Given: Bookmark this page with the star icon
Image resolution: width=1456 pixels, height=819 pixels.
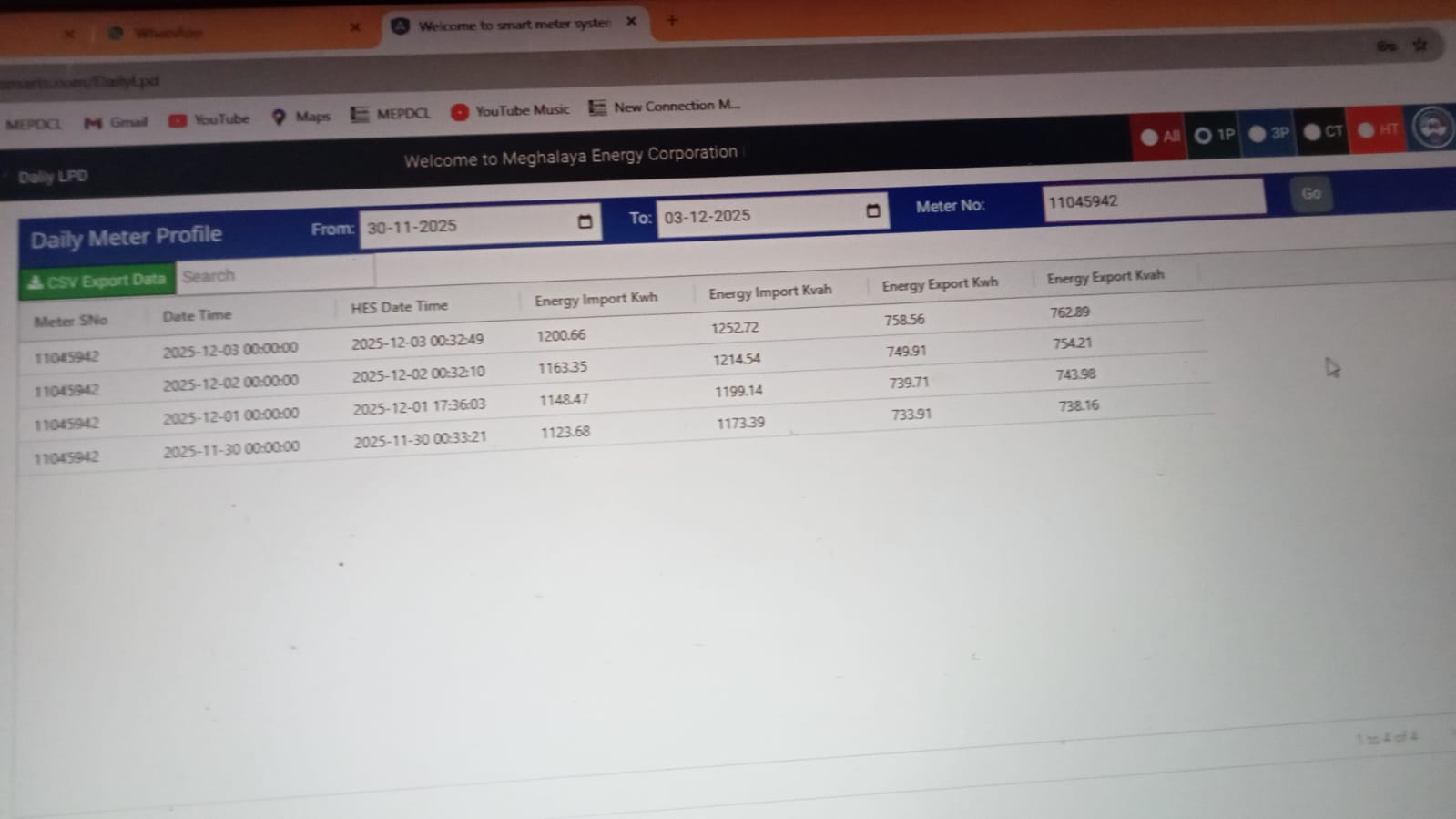Looking at the screenshot, I should (x=1420, y=45).
